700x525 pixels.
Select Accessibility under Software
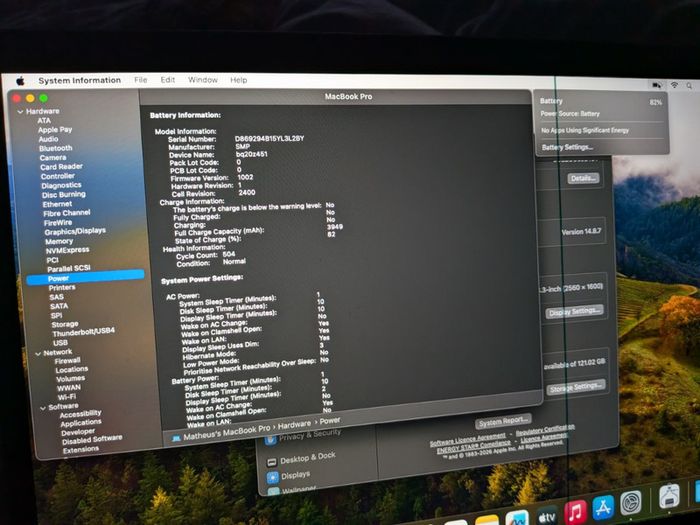coord(80,414)
